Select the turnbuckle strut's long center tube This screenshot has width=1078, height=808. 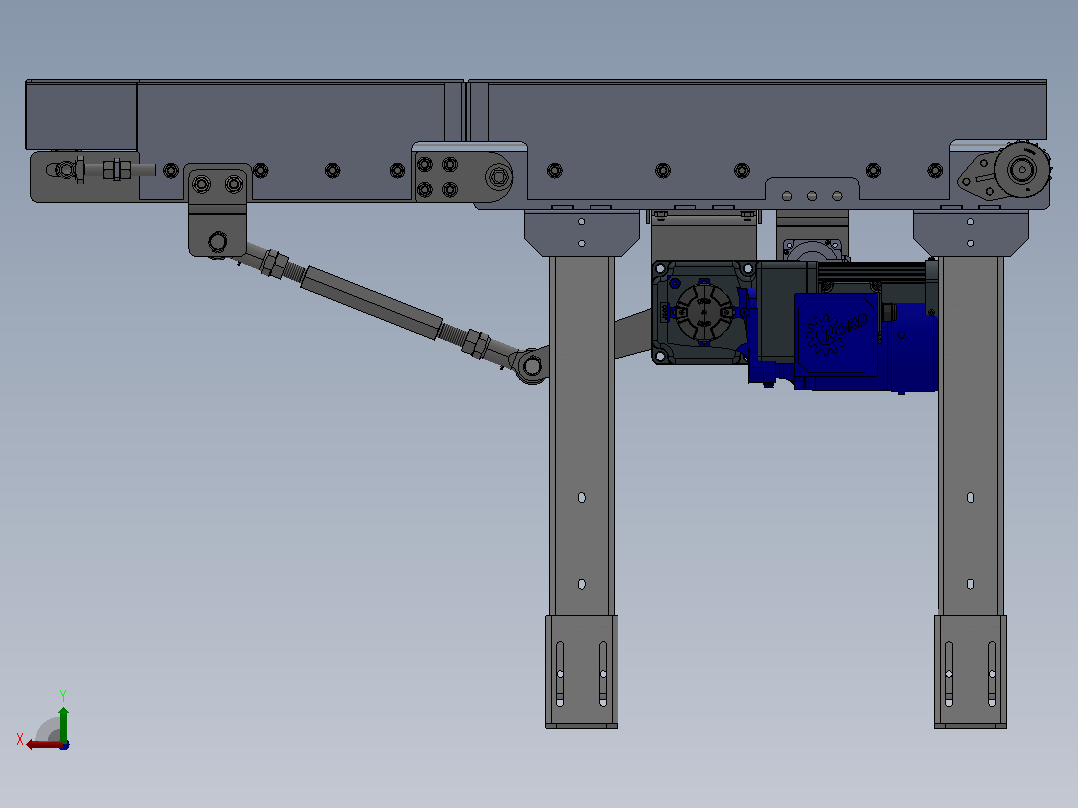pyautogui.click(x=371, y=303)
